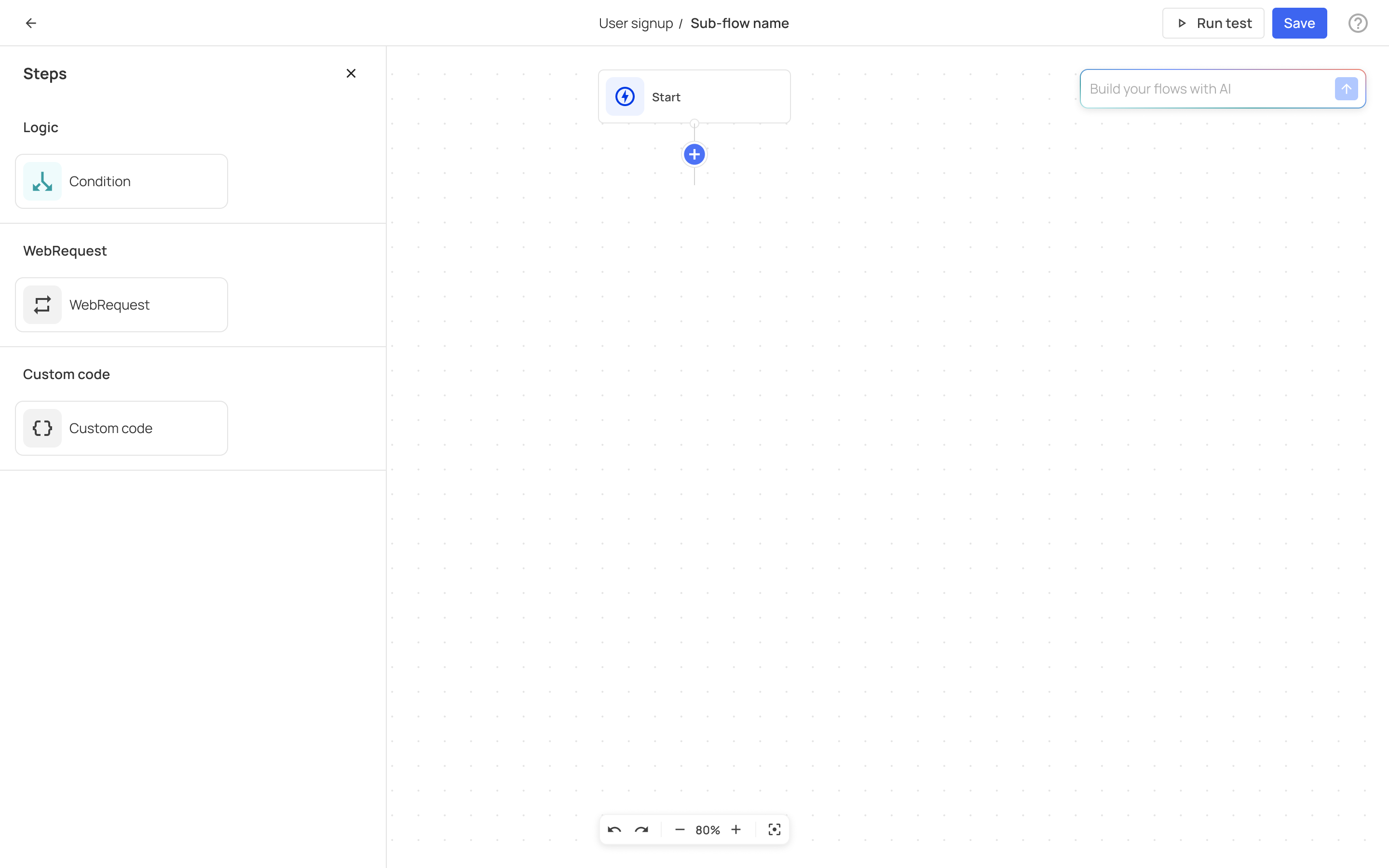Image resolution: width=1389 pixels, height=868 pixels.
Task: Click the User signup breadcrumb
Action: point(635,24)
